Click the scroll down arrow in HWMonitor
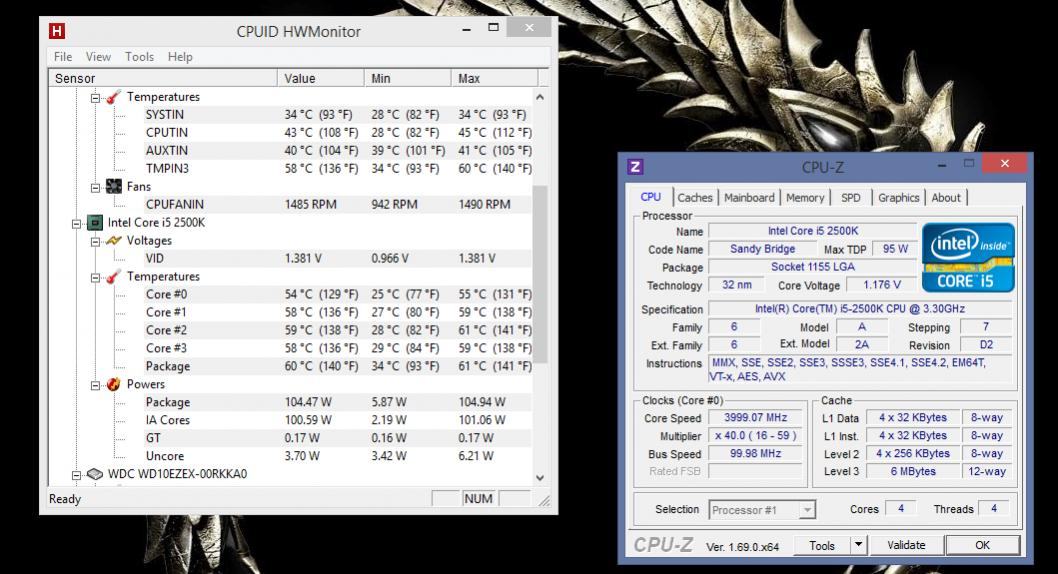This screenshot has width=1058, height=574. coord(540,478)
